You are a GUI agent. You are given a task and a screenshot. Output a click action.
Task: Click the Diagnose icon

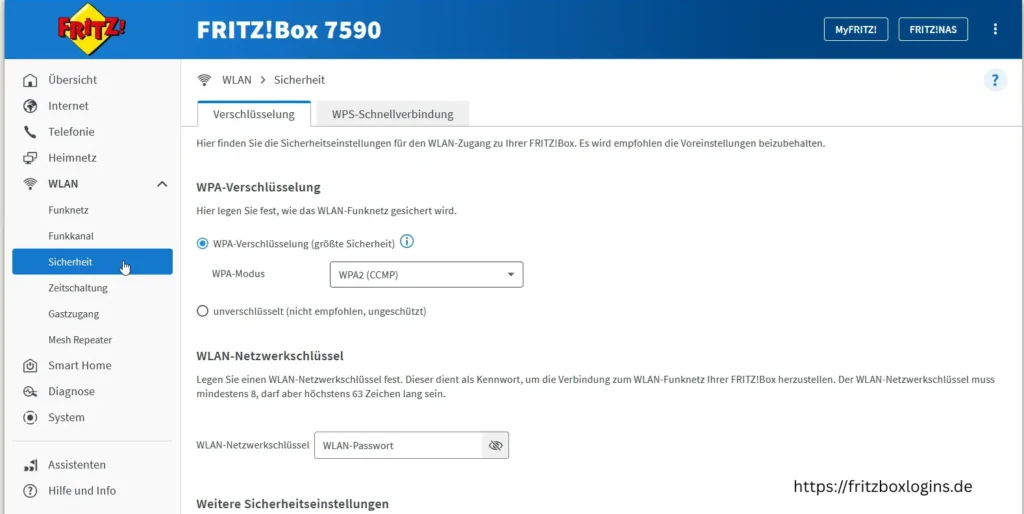(30, 392)
